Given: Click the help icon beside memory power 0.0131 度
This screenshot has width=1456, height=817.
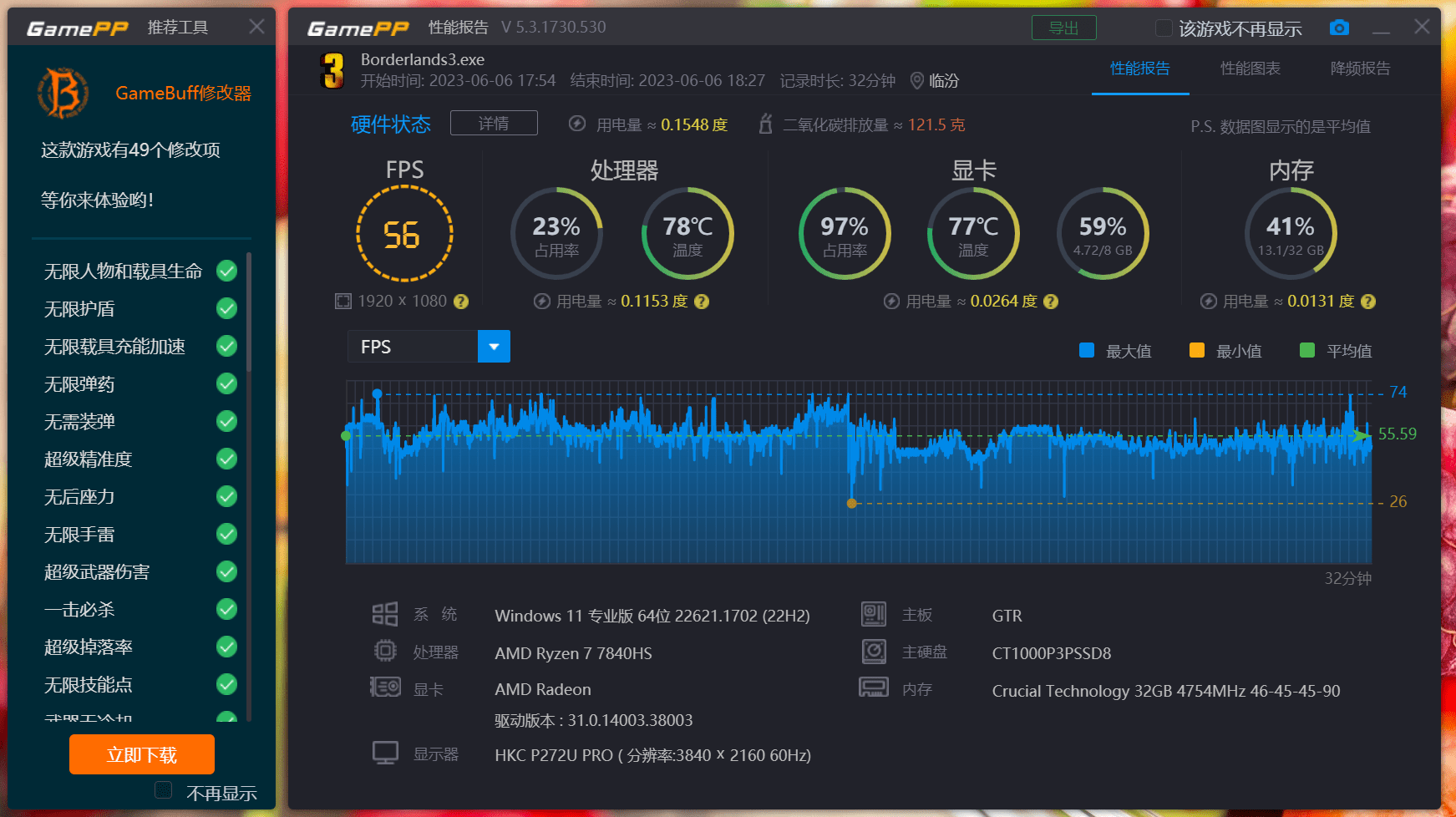Looking at the screenshot, I should (x=1368, y=302).
